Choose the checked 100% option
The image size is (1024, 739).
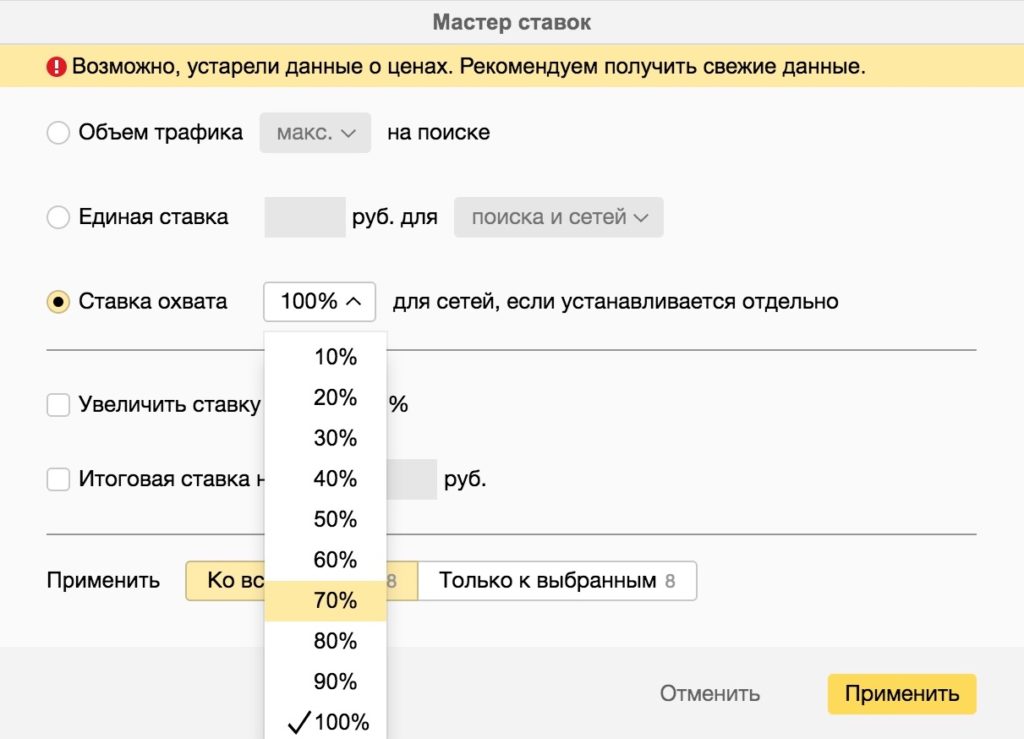click(334, 722)
